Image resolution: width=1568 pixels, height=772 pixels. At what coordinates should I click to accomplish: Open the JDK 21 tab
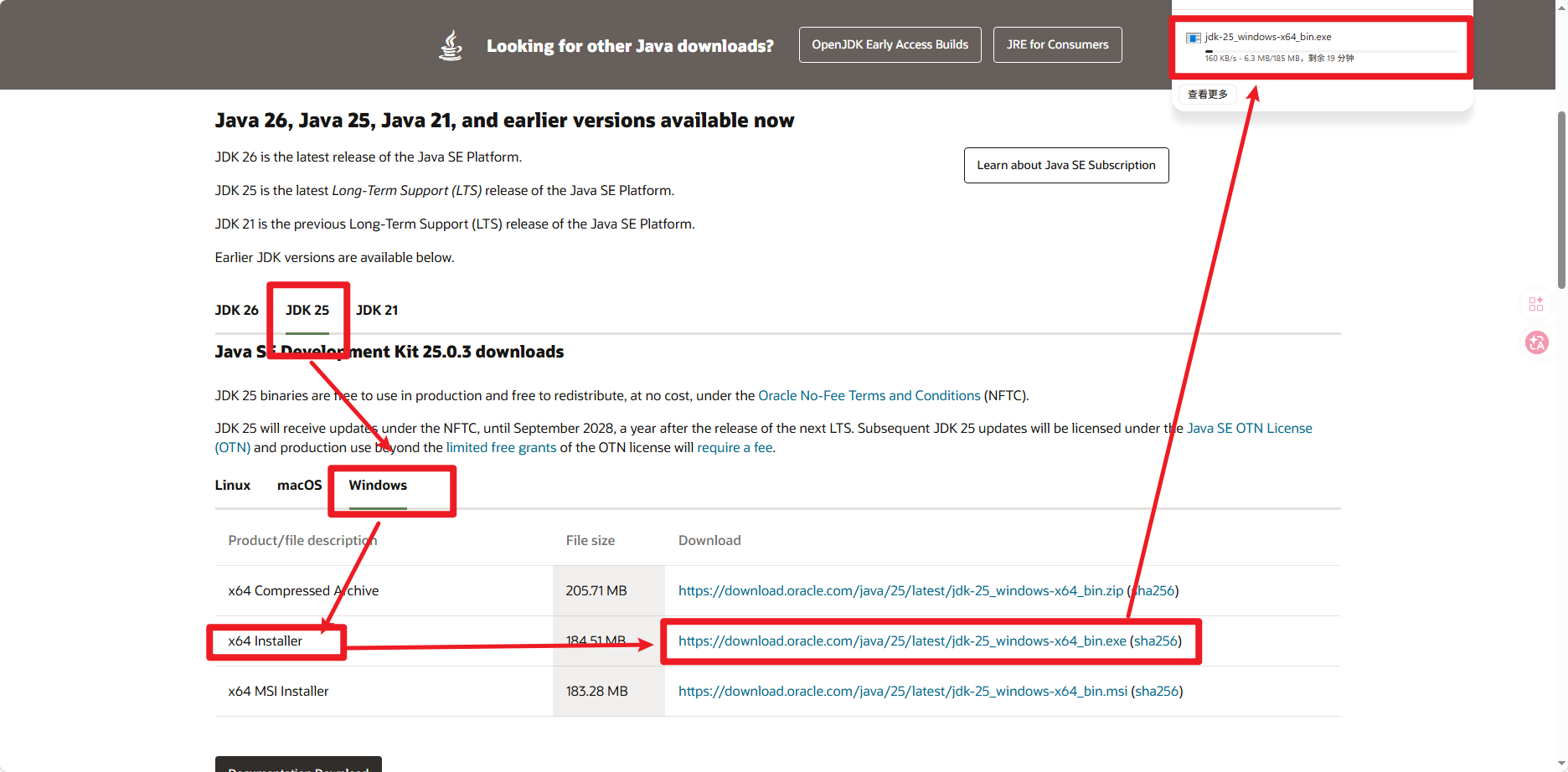(x=377, y=310)
